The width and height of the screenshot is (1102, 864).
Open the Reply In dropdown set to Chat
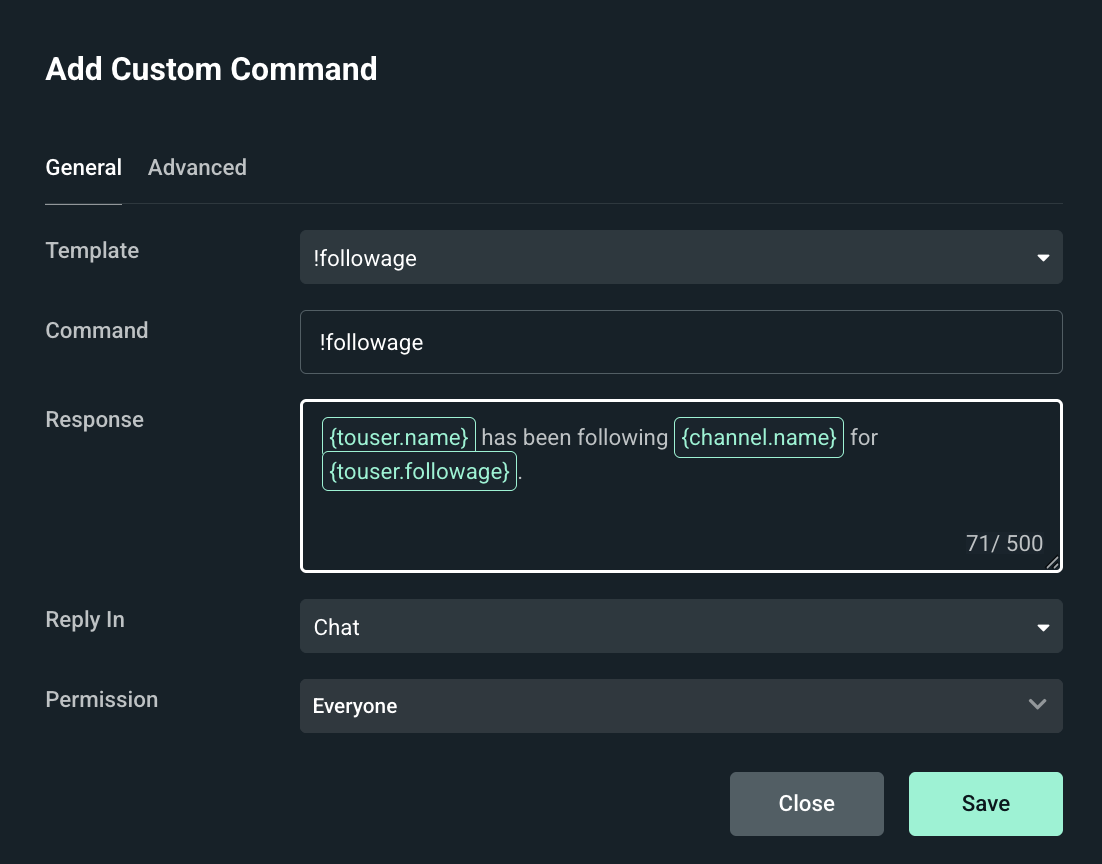[681, 626]
